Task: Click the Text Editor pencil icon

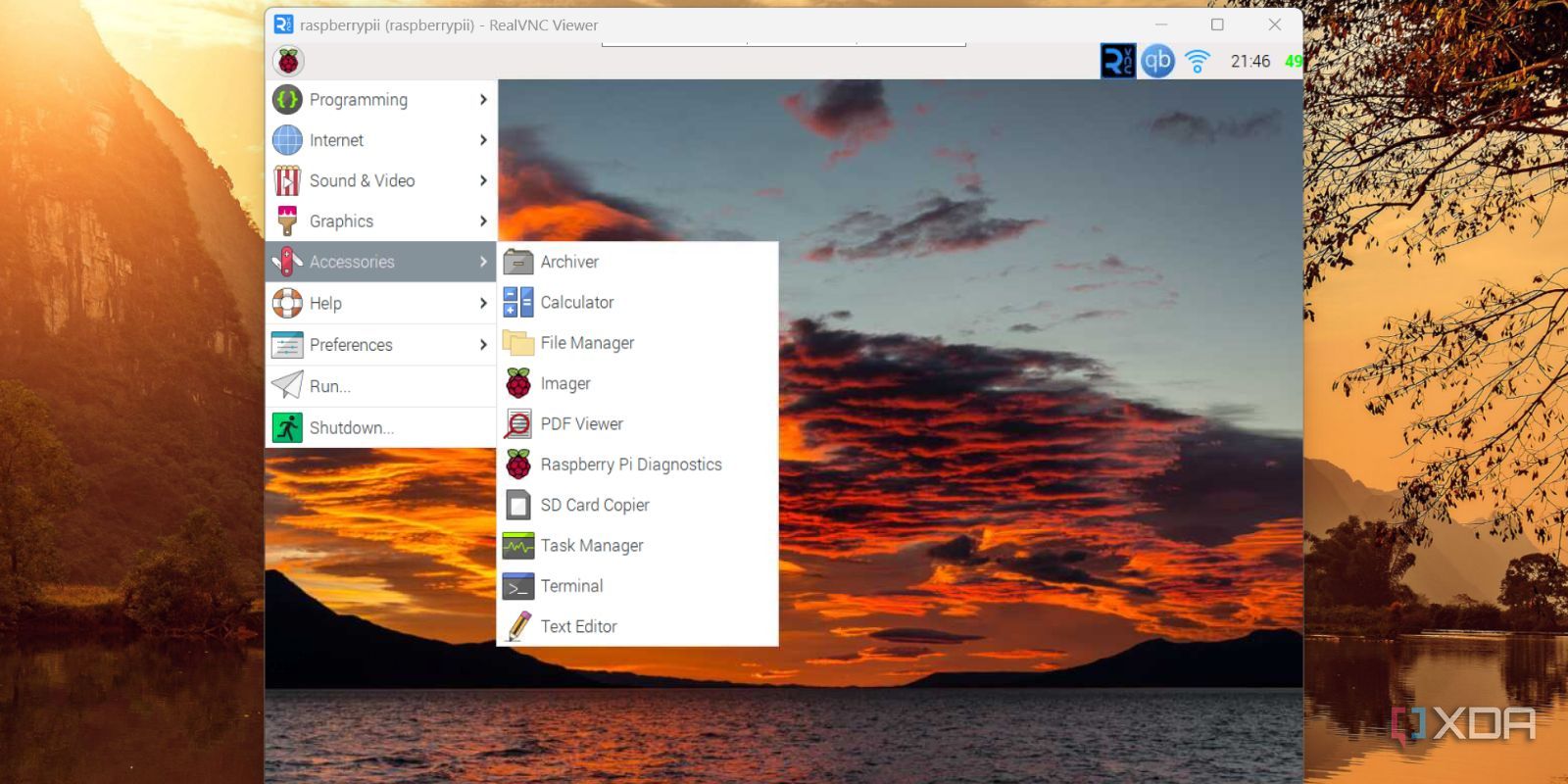Action: (x=518, y=626)
